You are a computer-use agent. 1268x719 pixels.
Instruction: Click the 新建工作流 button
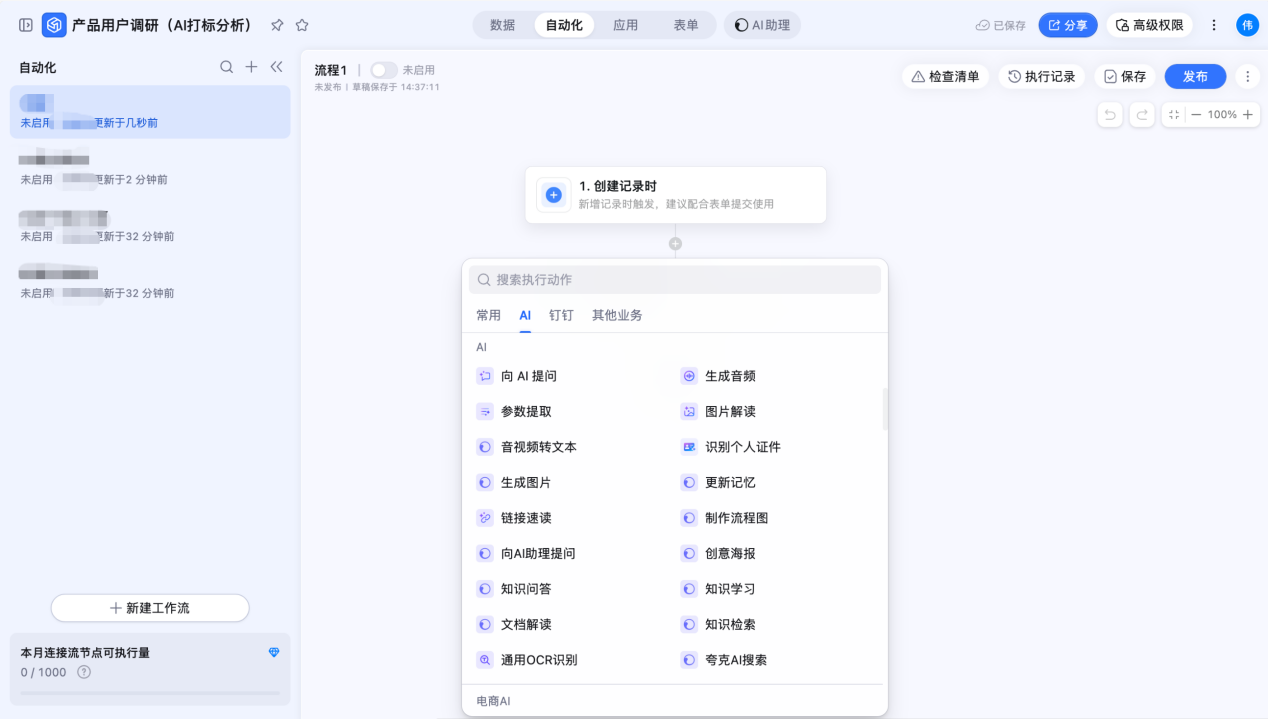tap(150, 608)
